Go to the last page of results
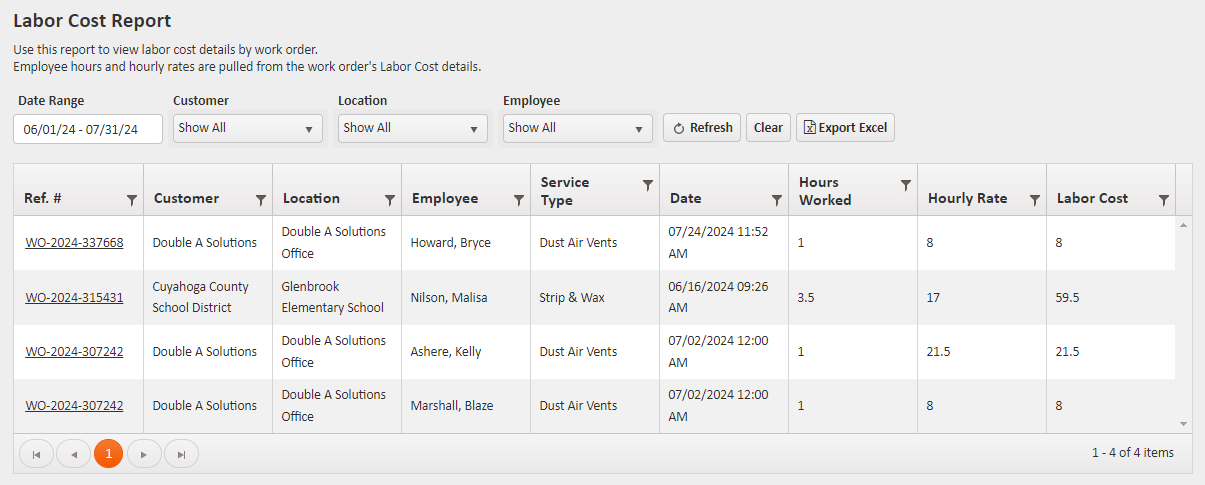Viewport: 1205px width, 485px height. (181, 454)
